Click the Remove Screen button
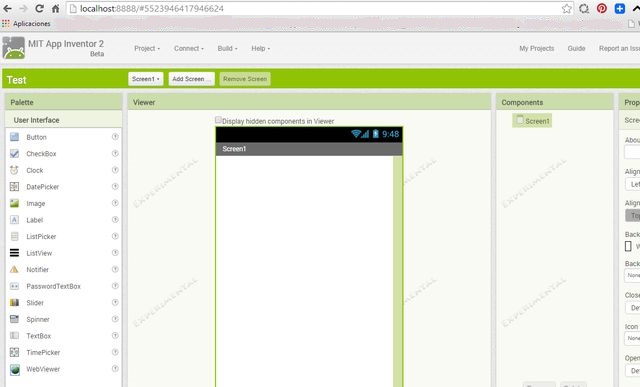 point(245,79)
